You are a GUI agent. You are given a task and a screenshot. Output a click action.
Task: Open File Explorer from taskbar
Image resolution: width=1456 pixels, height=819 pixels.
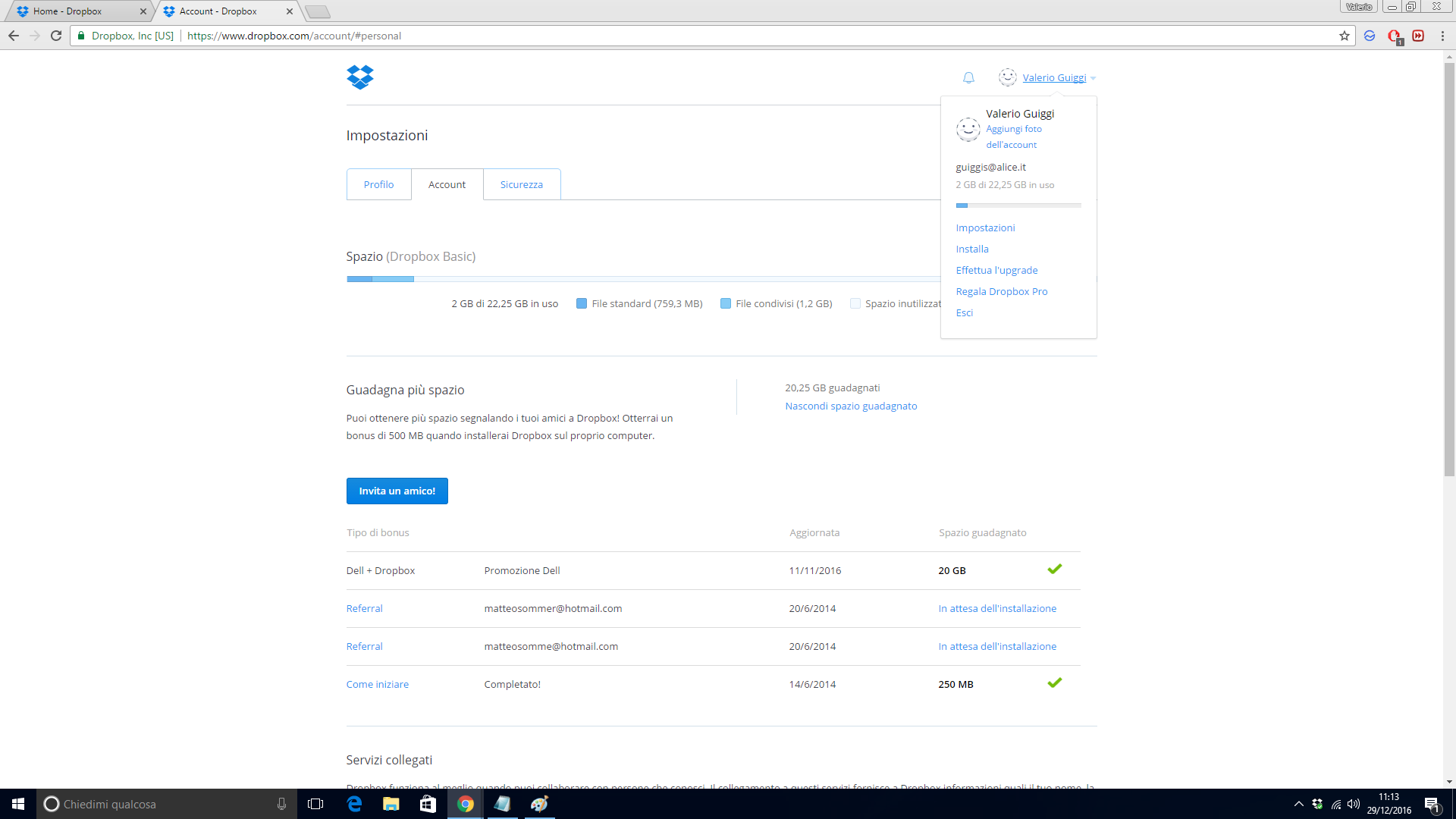coord(391,804)
